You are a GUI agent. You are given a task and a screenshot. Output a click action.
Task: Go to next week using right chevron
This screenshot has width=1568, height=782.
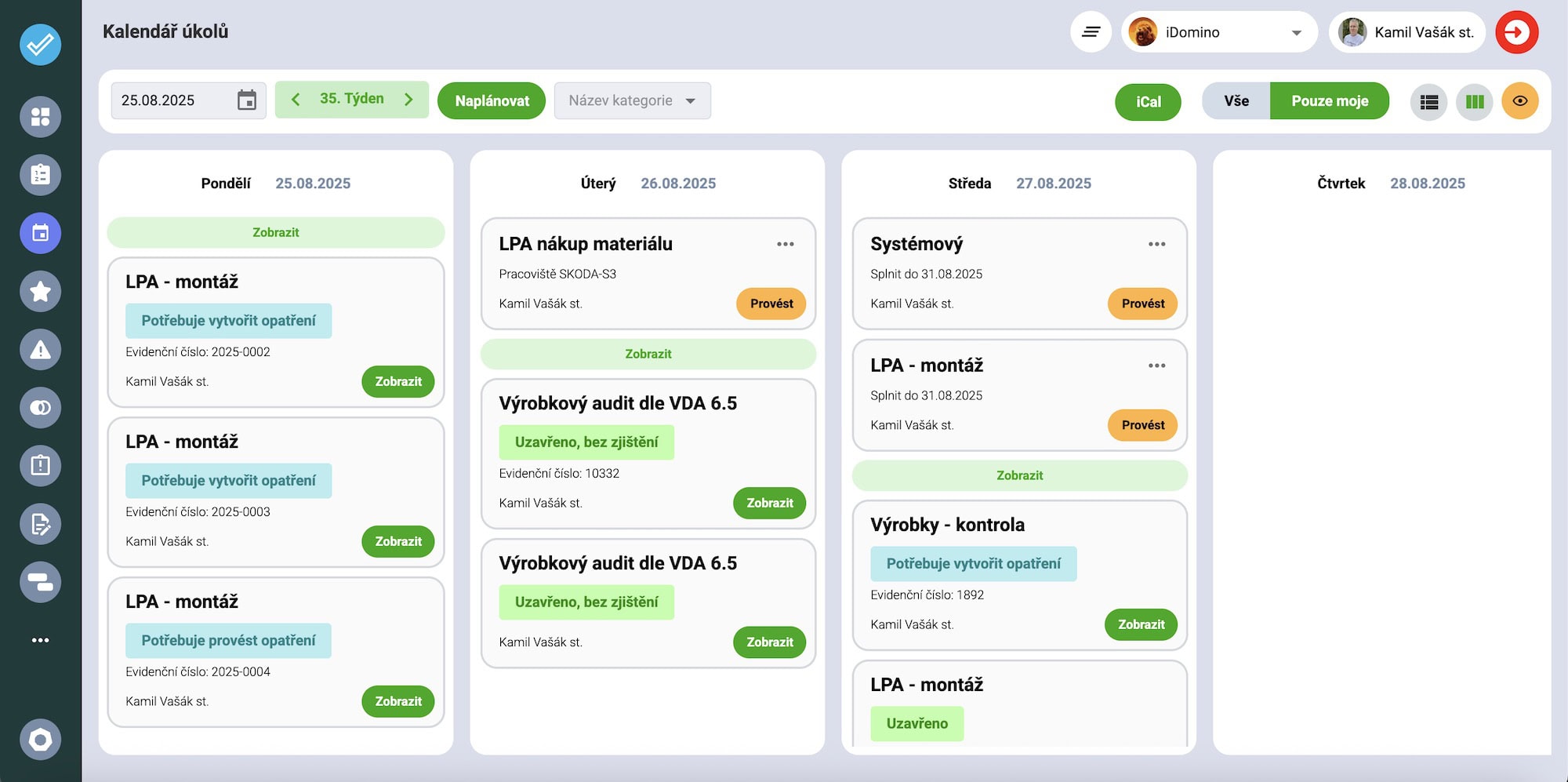(408, 100)
